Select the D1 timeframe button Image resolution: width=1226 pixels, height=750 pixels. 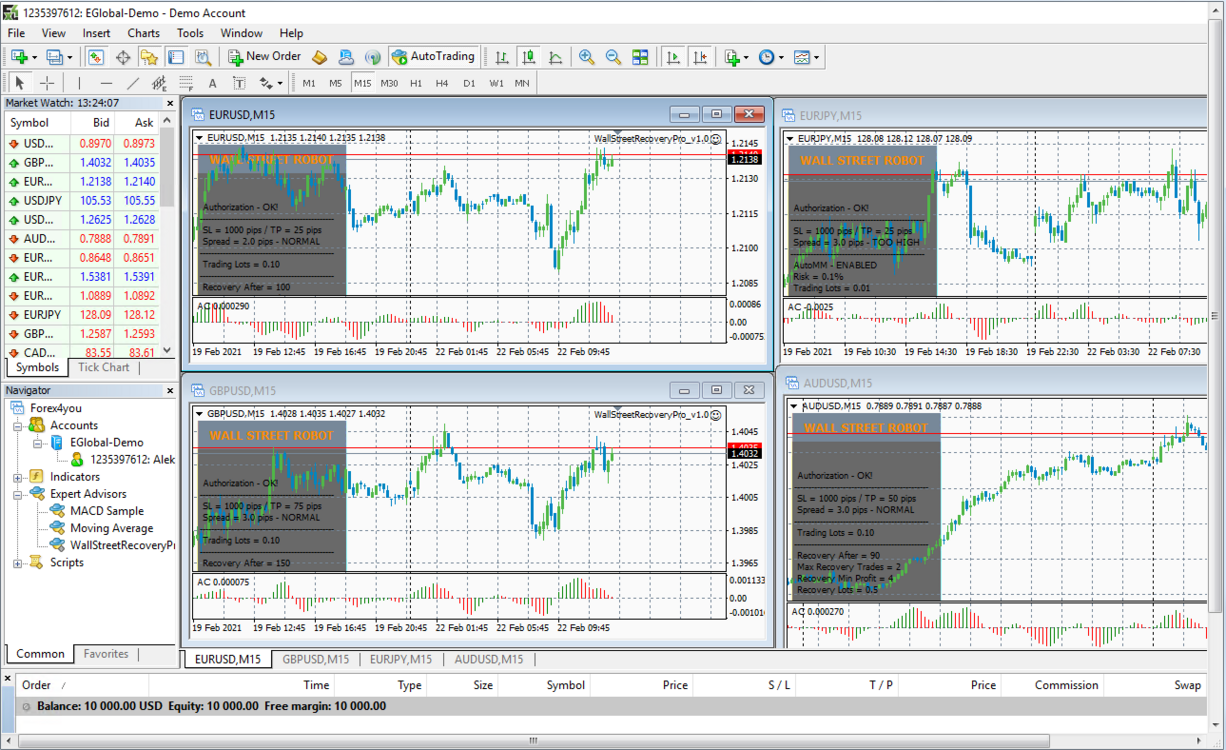coord(469,83)
